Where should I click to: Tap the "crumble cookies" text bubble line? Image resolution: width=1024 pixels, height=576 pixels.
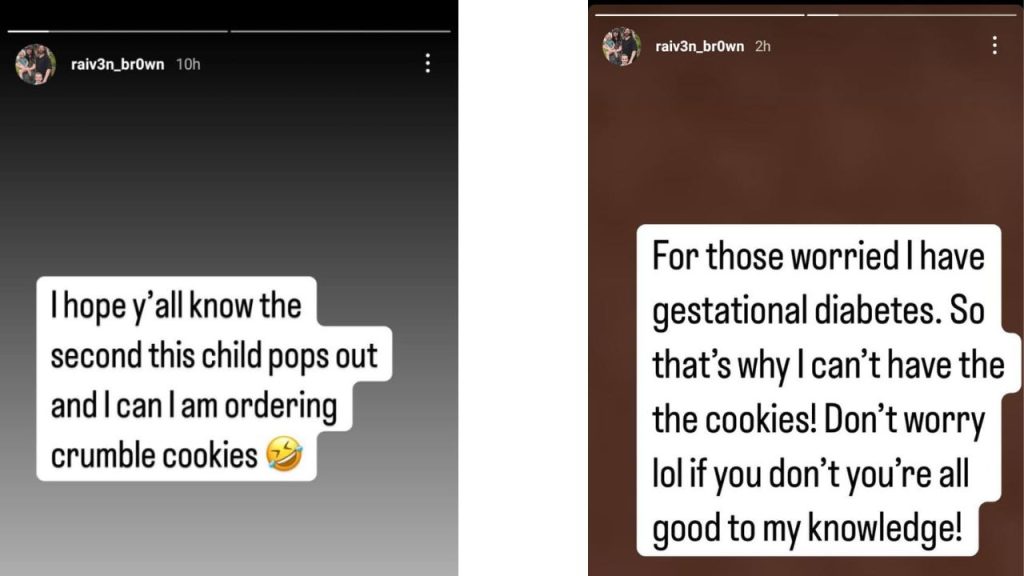pyautogui.click(x=154, y=455)
